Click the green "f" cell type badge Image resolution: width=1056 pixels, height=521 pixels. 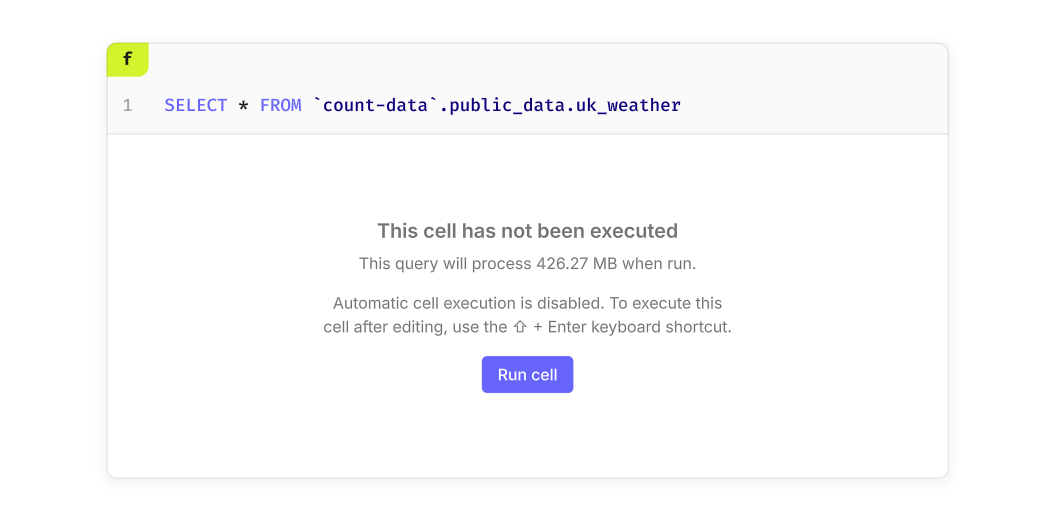coord(127,60)
